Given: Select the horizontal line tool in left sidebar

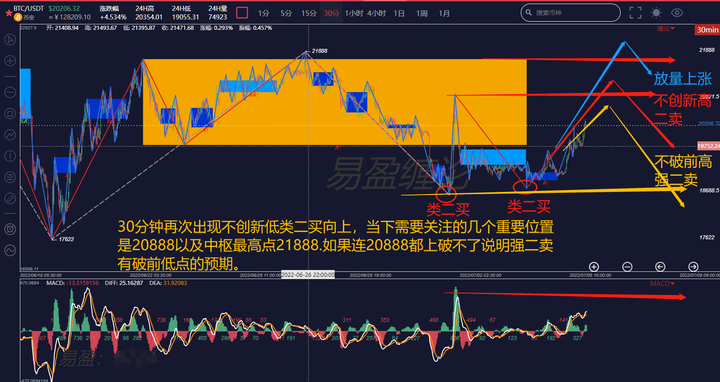Looking at the screenshot, I should (10, 92).
